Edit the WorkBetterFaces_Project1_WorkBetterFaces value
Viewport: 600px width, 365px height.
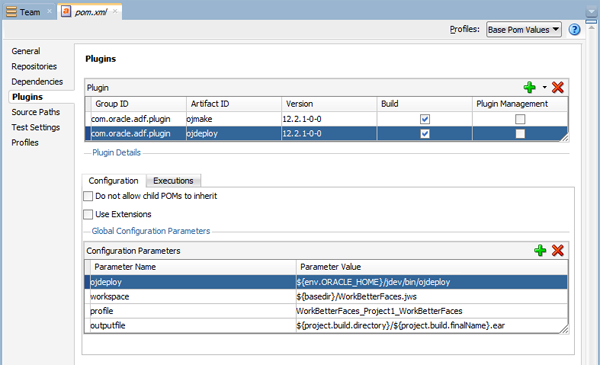pyautogui.click(x=432, y=311)
